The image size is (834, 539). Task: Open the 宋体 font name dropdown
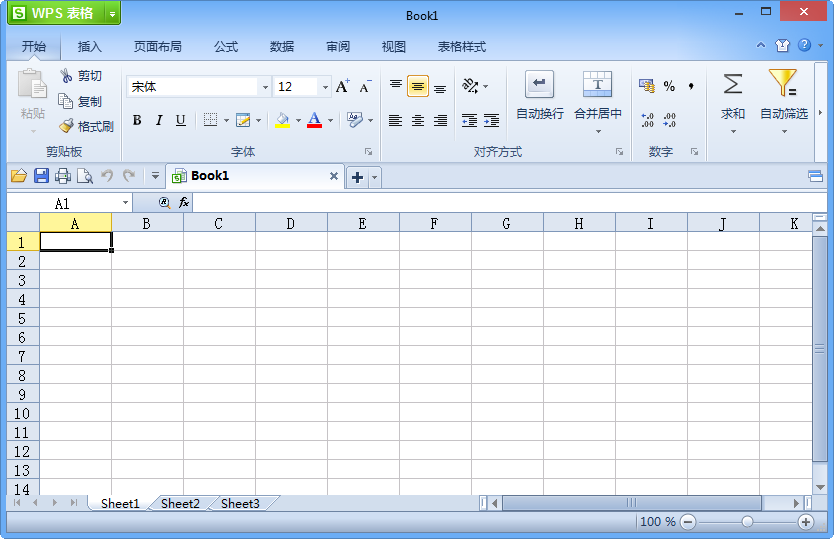pyautogui.click(x=265, y=87)
